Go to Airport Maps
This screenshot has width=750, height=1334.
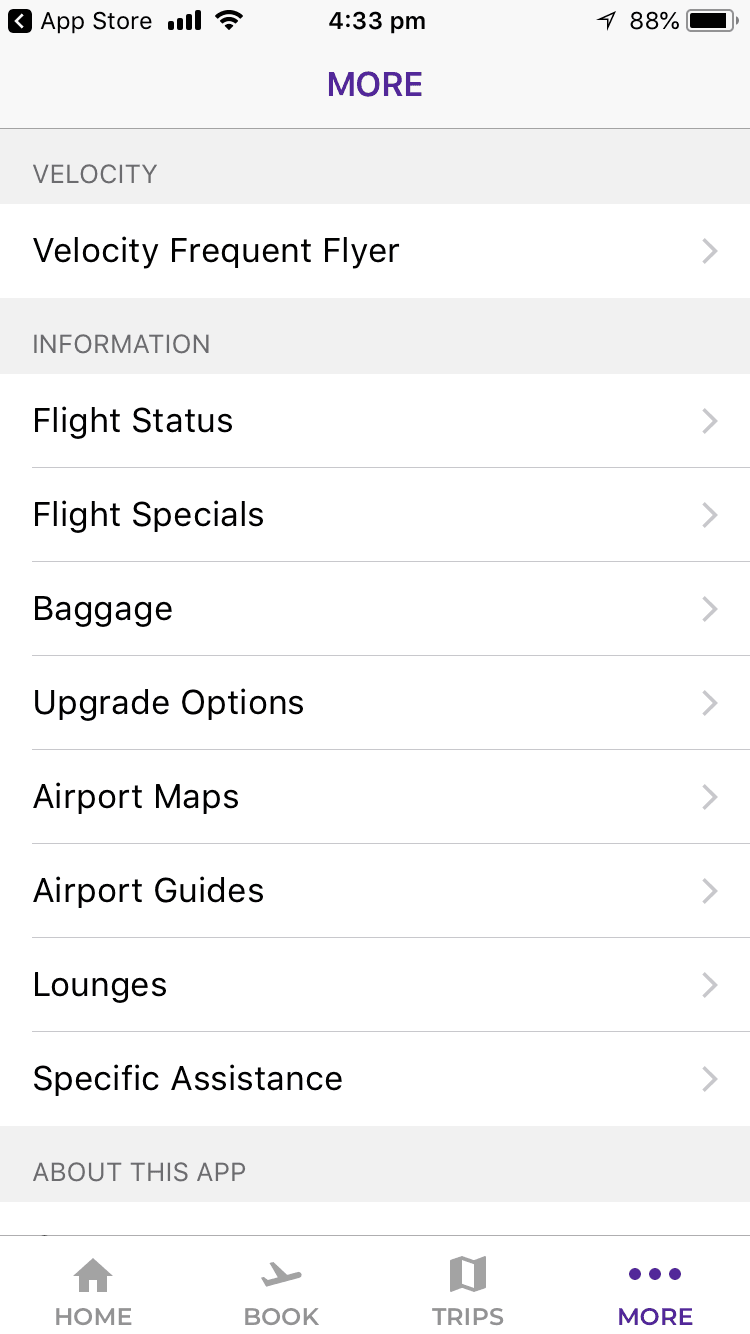point(136,797)
